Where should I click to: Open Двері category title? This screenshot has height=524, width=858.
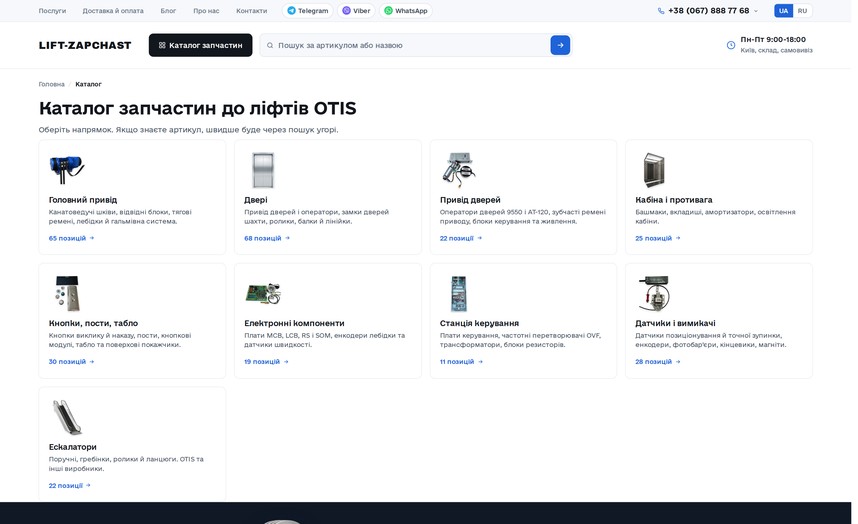256,200
